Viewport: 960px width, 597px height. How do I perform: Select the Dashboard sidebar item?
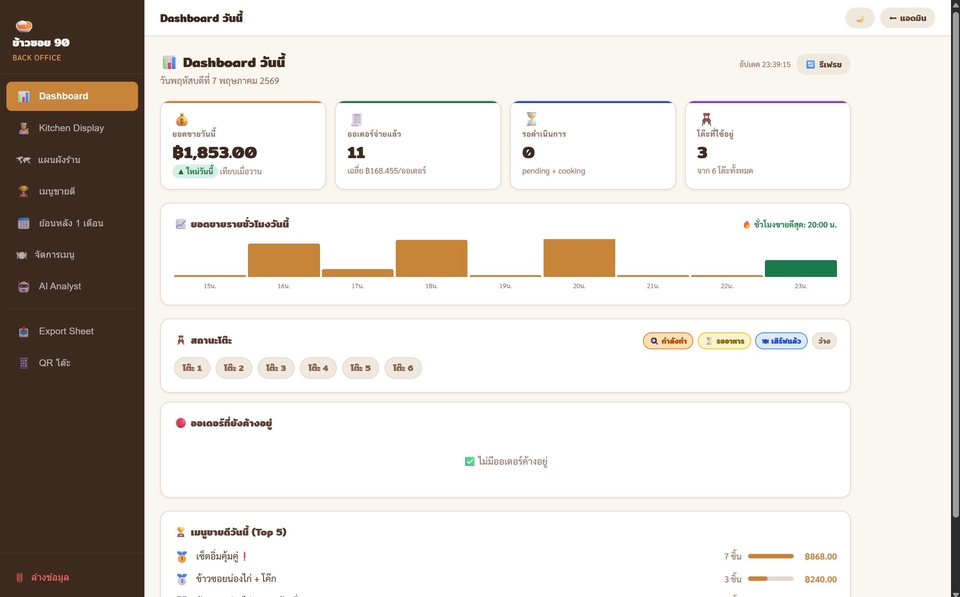tap(72, 96)
